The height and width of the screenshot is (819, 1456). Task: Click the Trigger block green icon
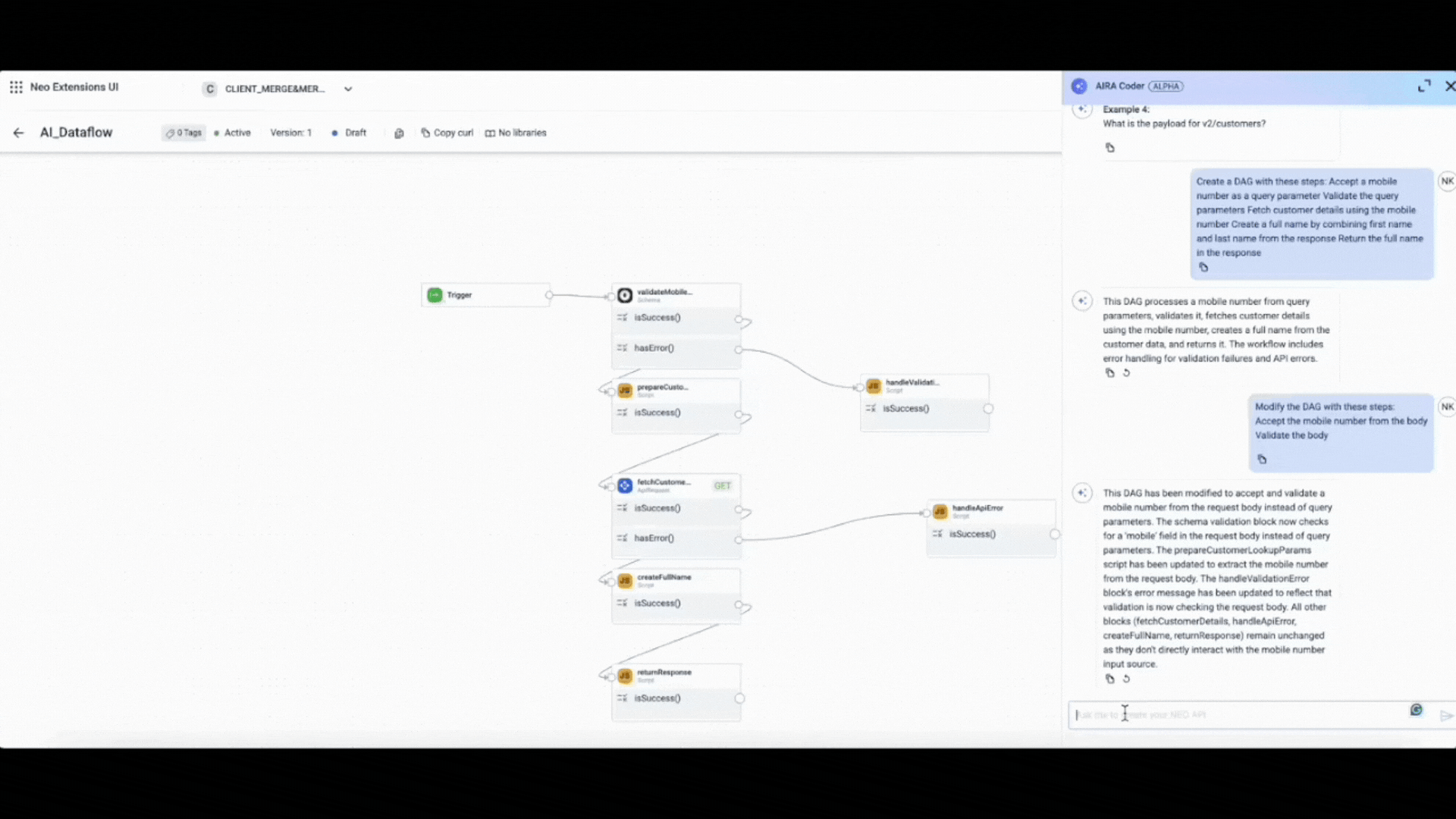tap(435, 295)
